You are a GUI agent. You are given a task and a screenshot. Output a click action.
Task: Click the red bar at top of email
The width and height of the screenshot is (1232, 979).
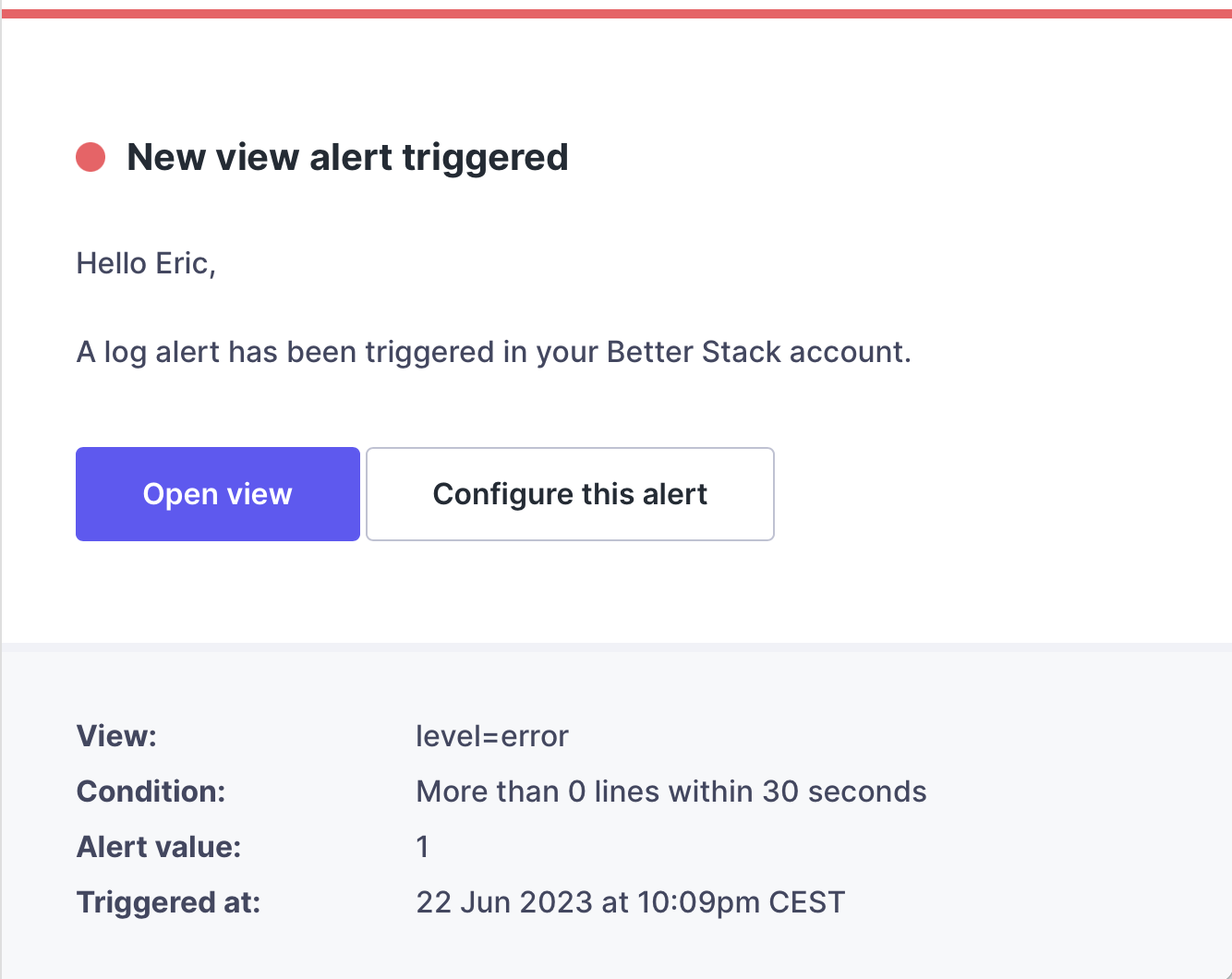616,13
